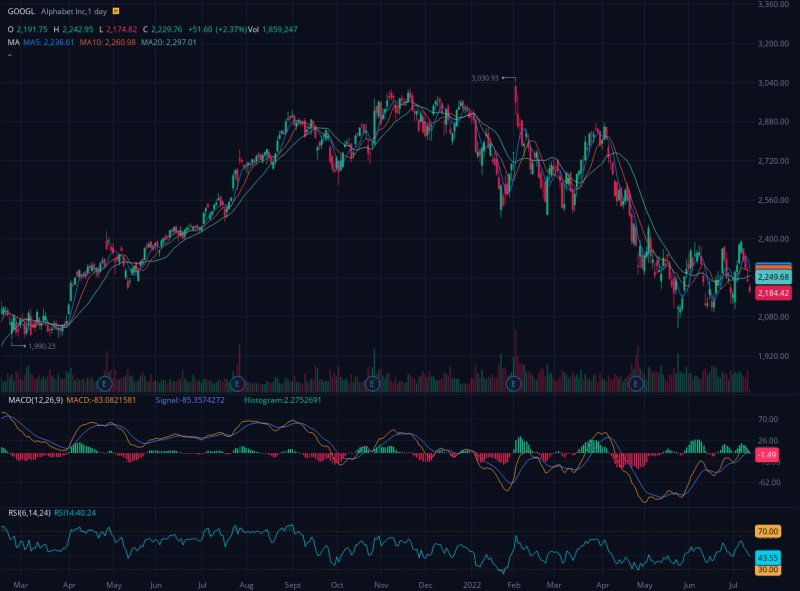800x591 pixels.
Task: Click the red 2,184.42 current price tag
Action: click(773, 293)
